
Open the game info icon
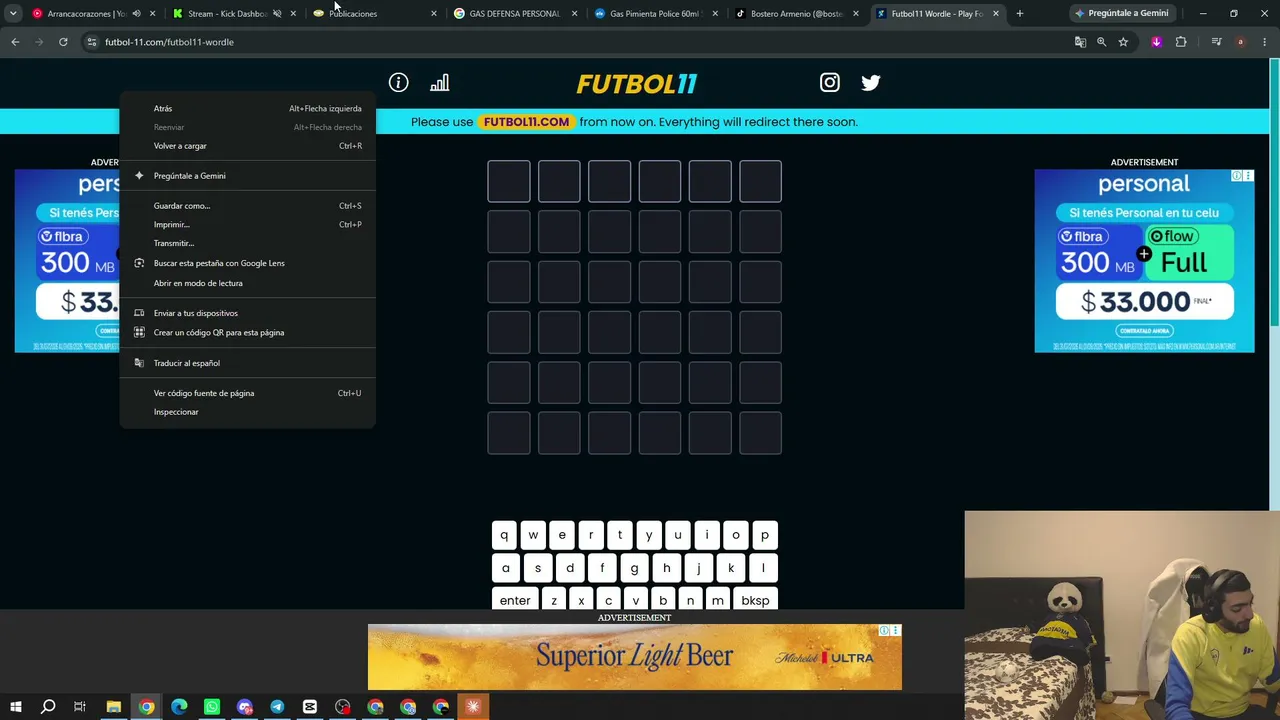coord(398,83)
